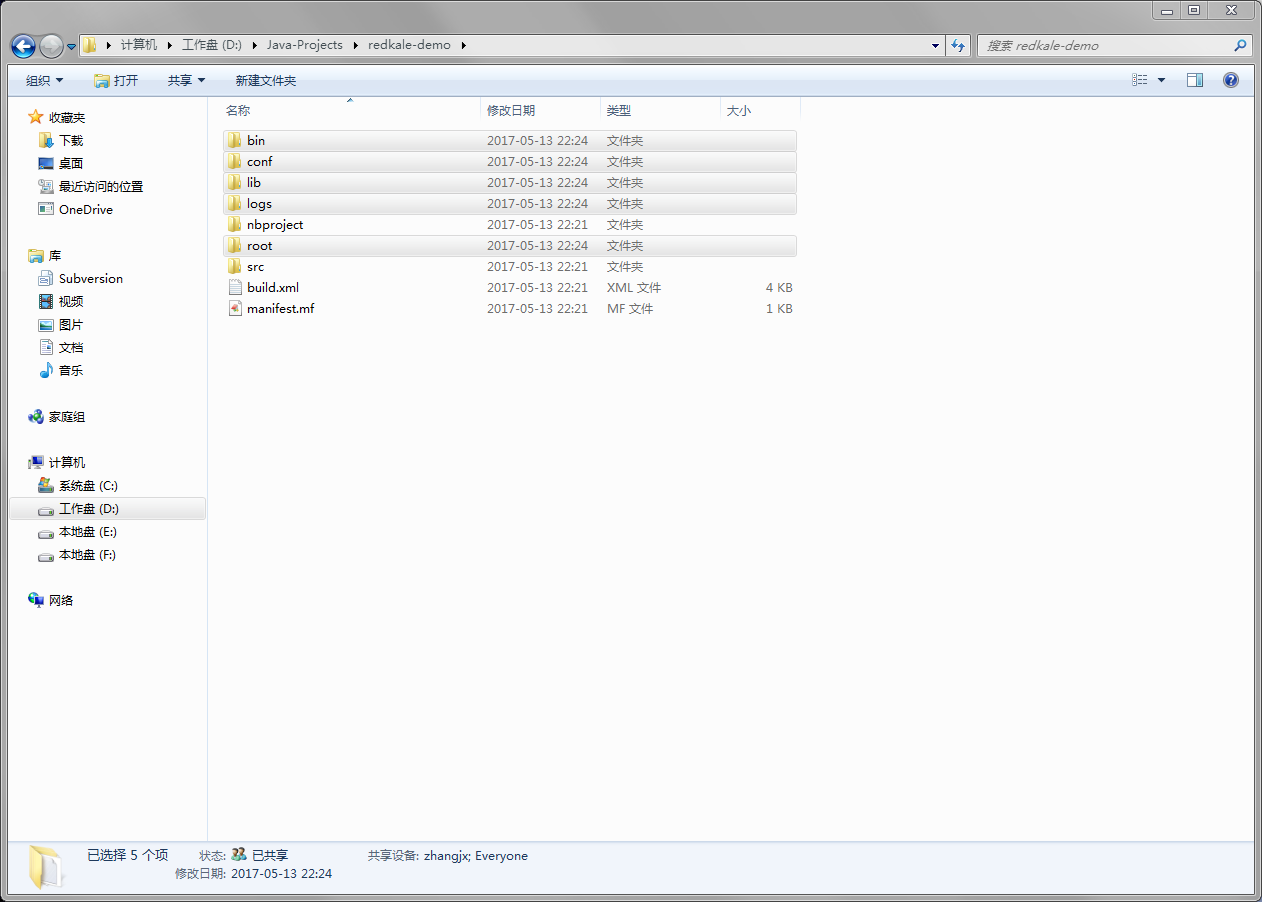1262x902 pixels.
Task: Click the OneDrive icon in sidebar
Action: (x=45, y=210)
